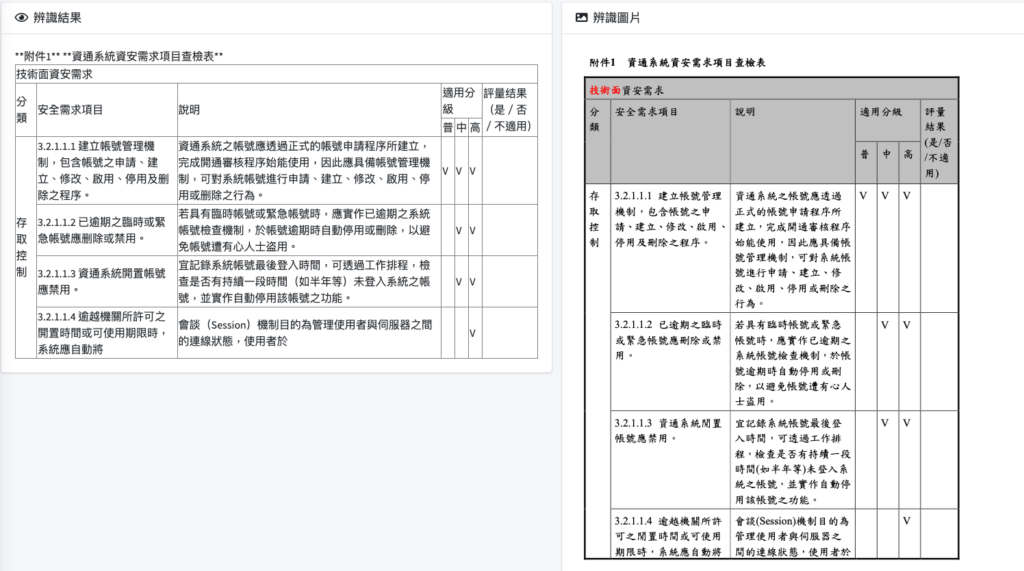1024x571 pixels.
Task: Click 分類 header cell in results table
Action: [x=25, y=110]
